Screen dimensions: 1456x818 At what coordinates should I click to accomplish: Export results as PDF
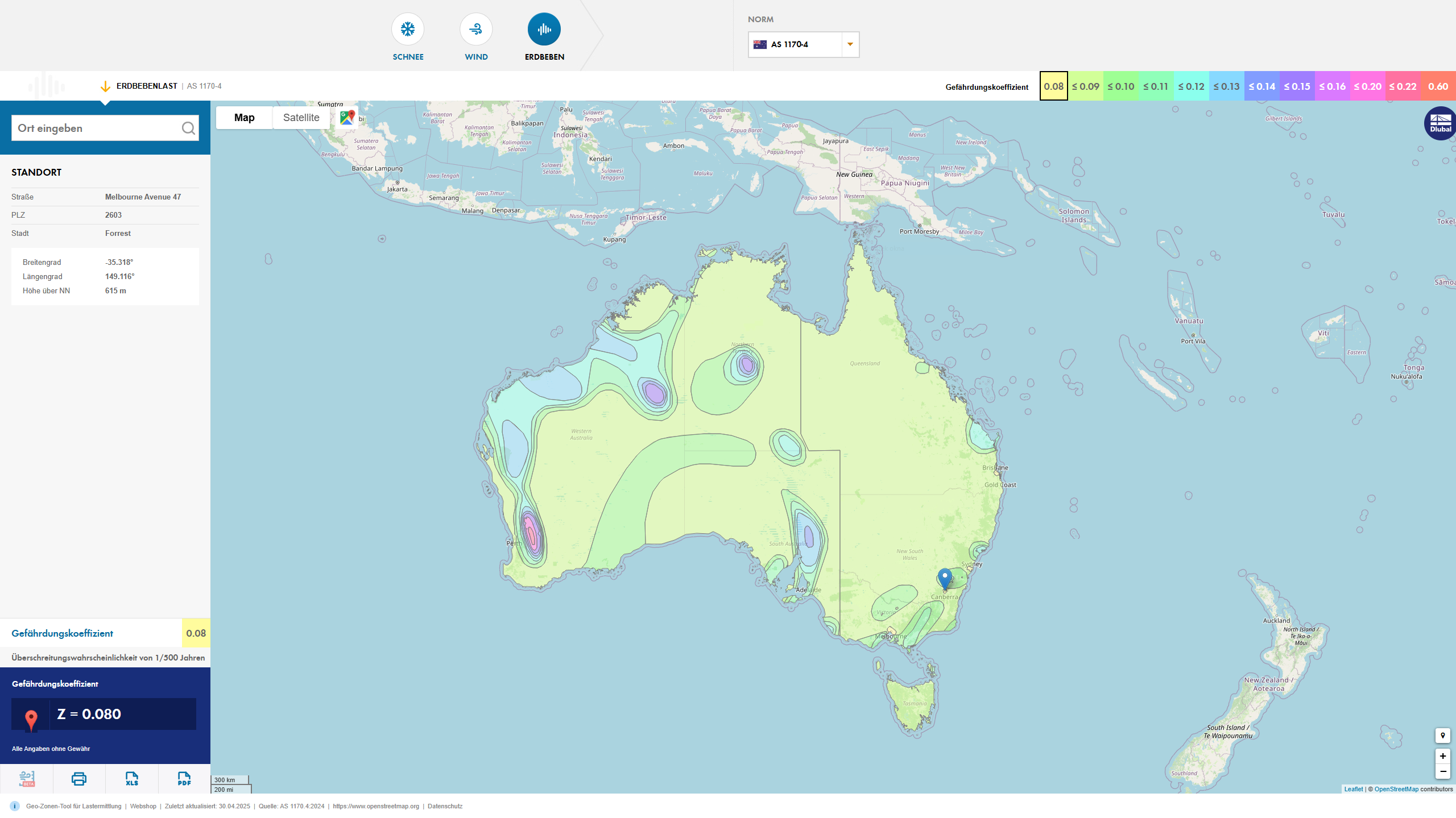click(x=184, y=779)
